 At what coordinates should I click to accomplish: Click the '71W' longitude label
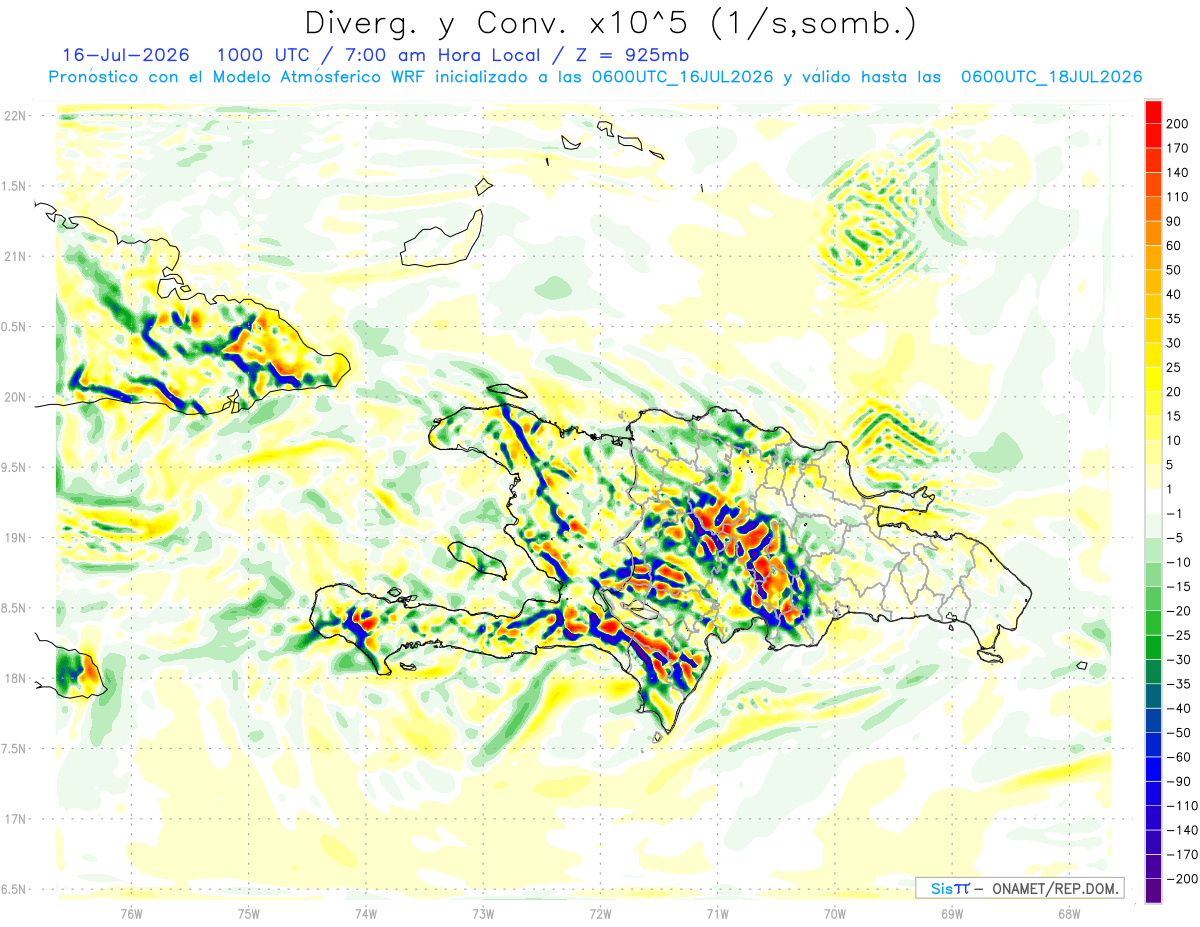[717, 914]
